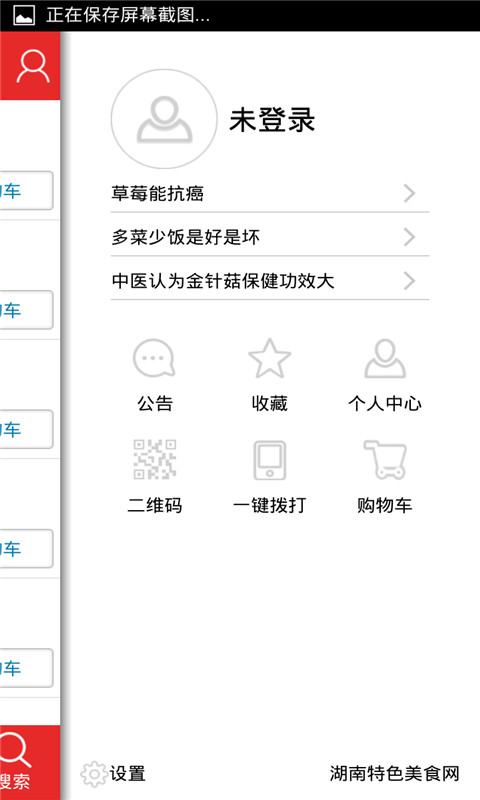Screen dimensions: 480x800
Task: Click the 湖南特色美食网 link
Action: [x=394, y=773]
